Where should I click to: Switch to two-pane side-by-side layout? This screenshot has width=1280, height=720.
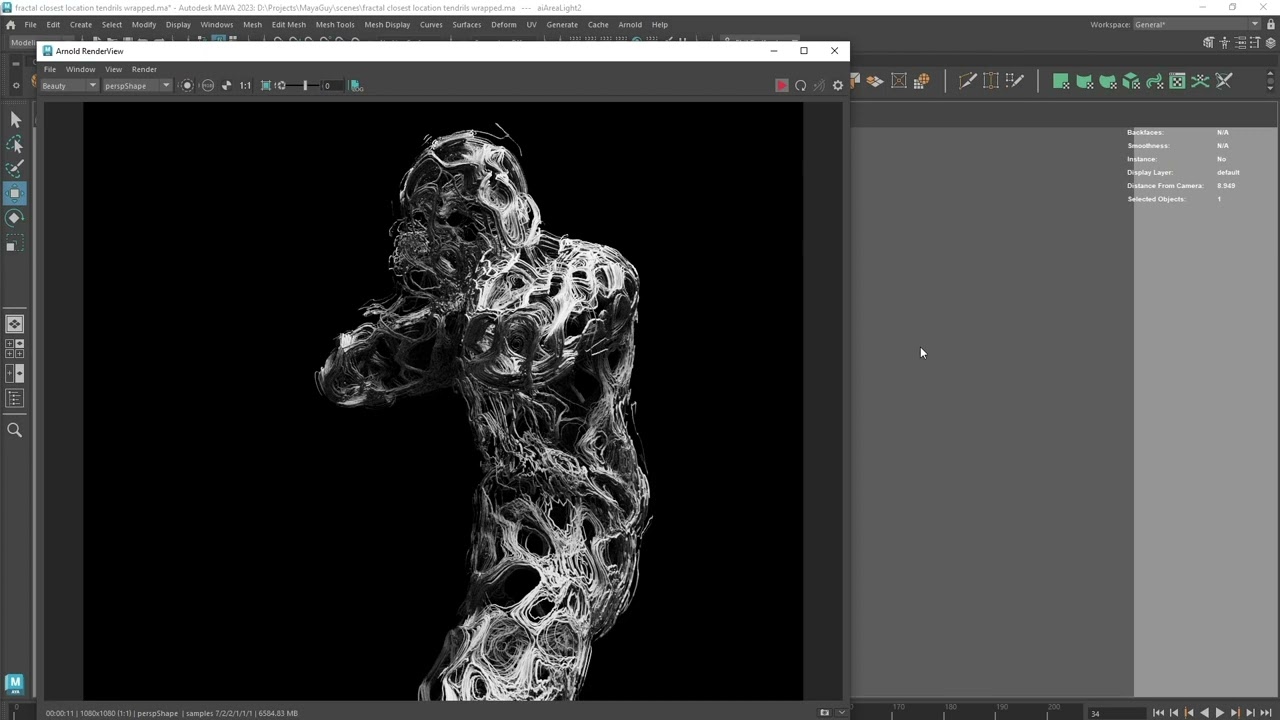coord(15,373)
